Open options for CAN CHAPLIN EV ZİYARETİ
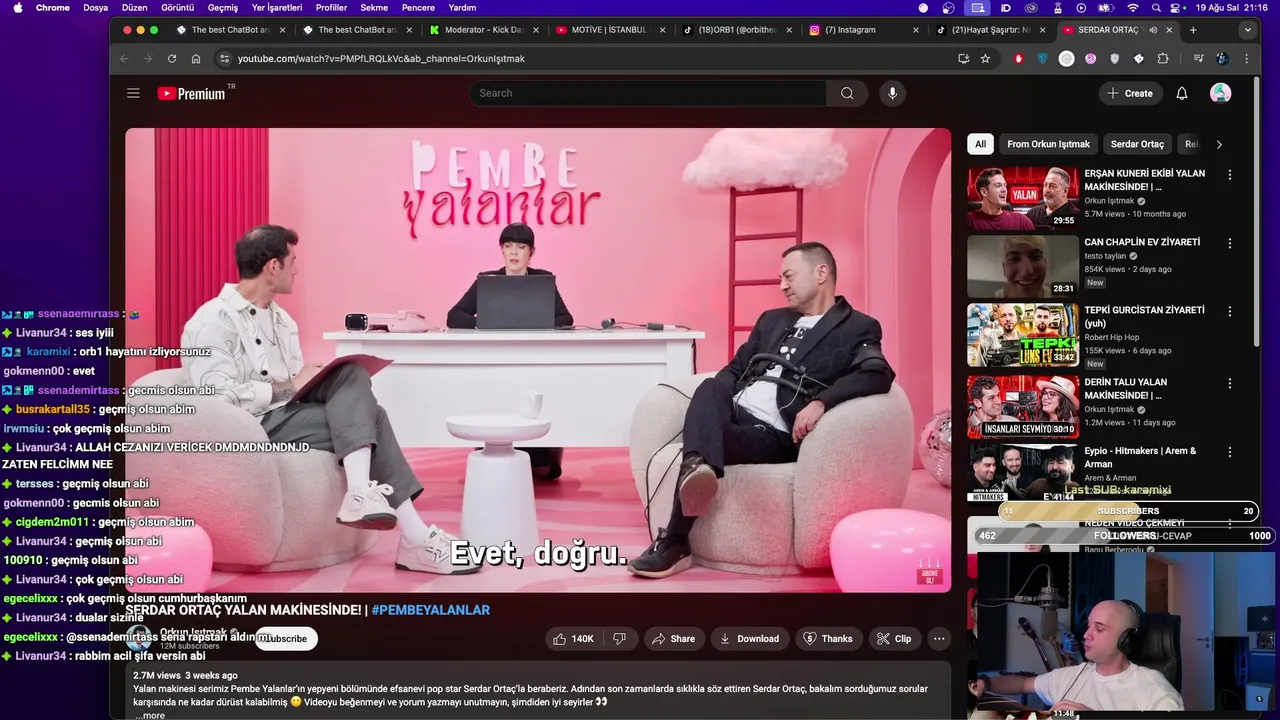Image resolution: width=1280 pixels, height=720 pixels. pos(1229,243)
